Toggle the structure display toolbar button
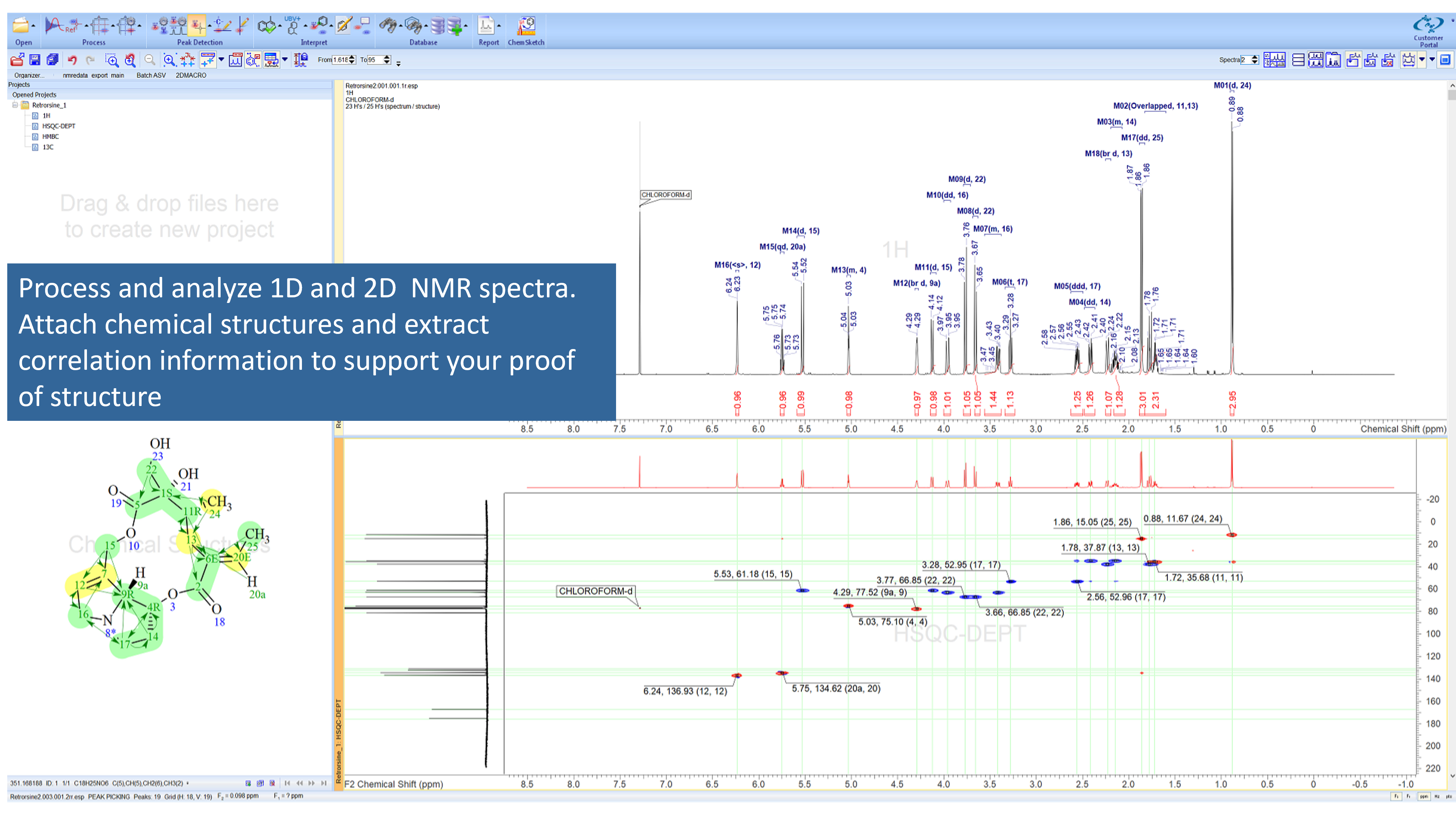The image size is (1456, 815). 253,60
